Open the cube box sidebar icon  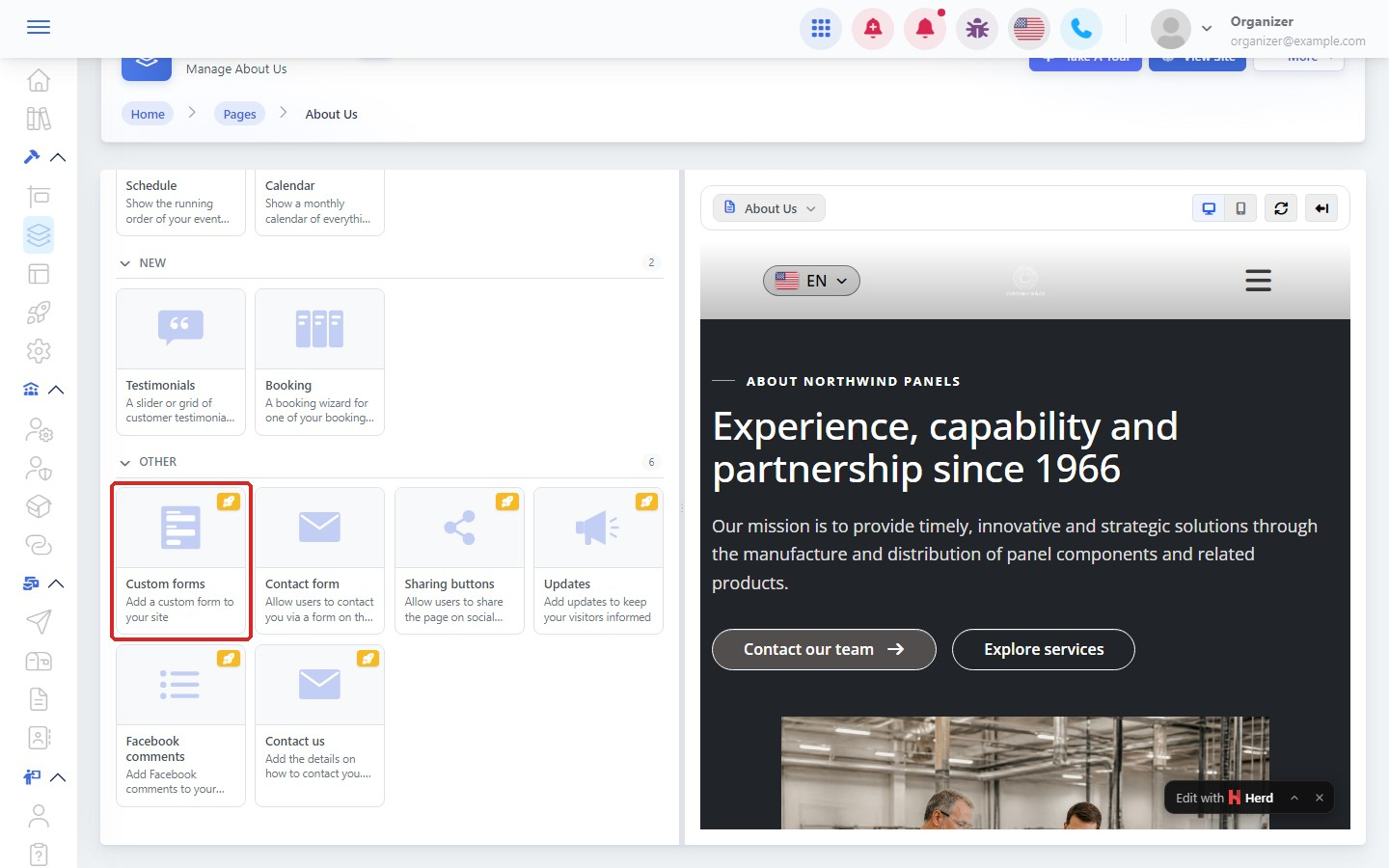[39, 506]
